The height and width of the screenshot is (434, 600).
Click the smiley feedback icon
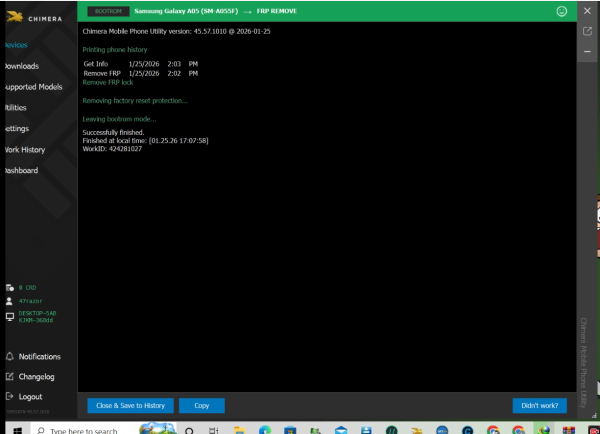[561, 11]
